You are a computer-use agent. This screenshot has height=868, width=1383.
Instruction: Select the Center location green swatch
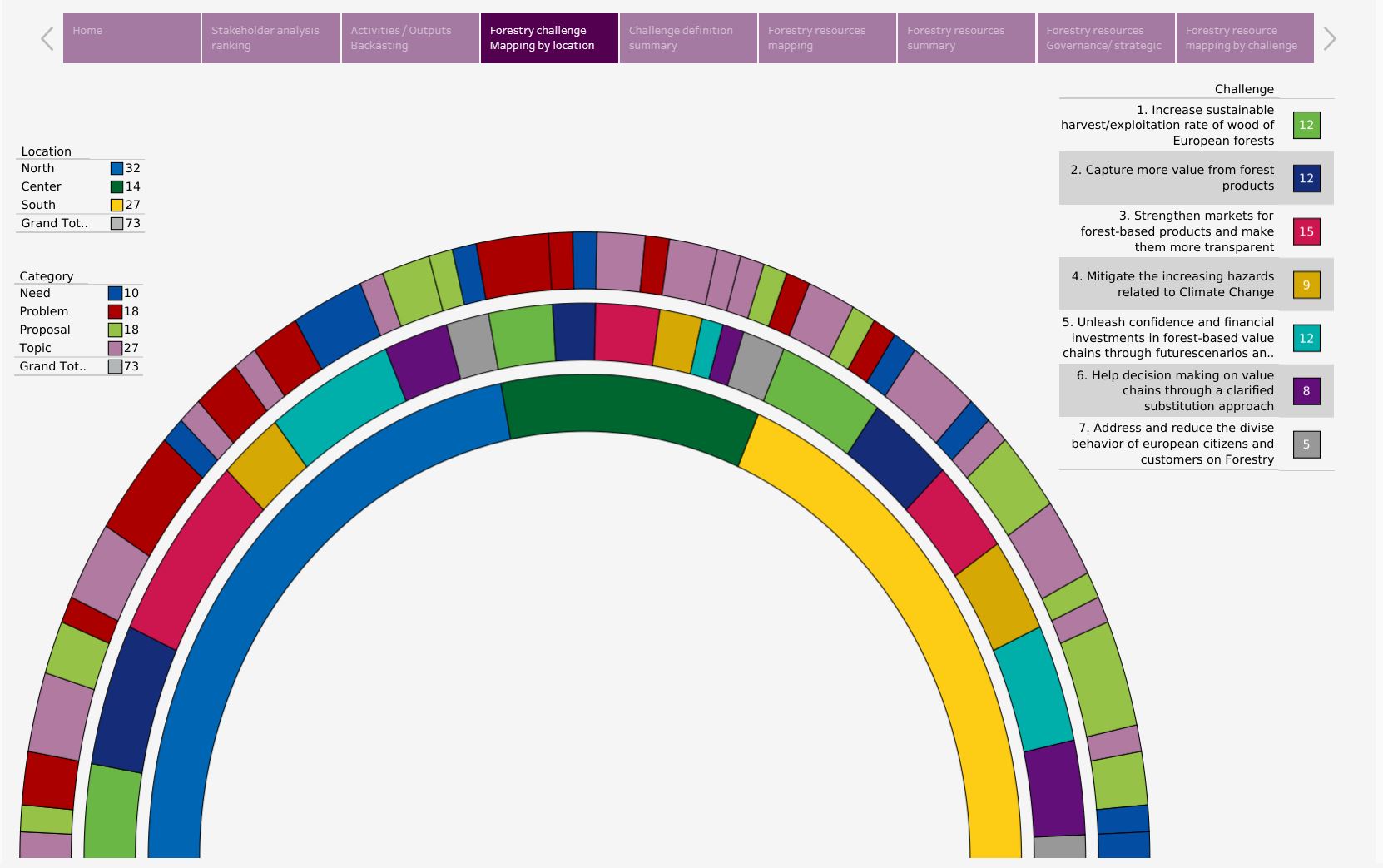point(116,186)
